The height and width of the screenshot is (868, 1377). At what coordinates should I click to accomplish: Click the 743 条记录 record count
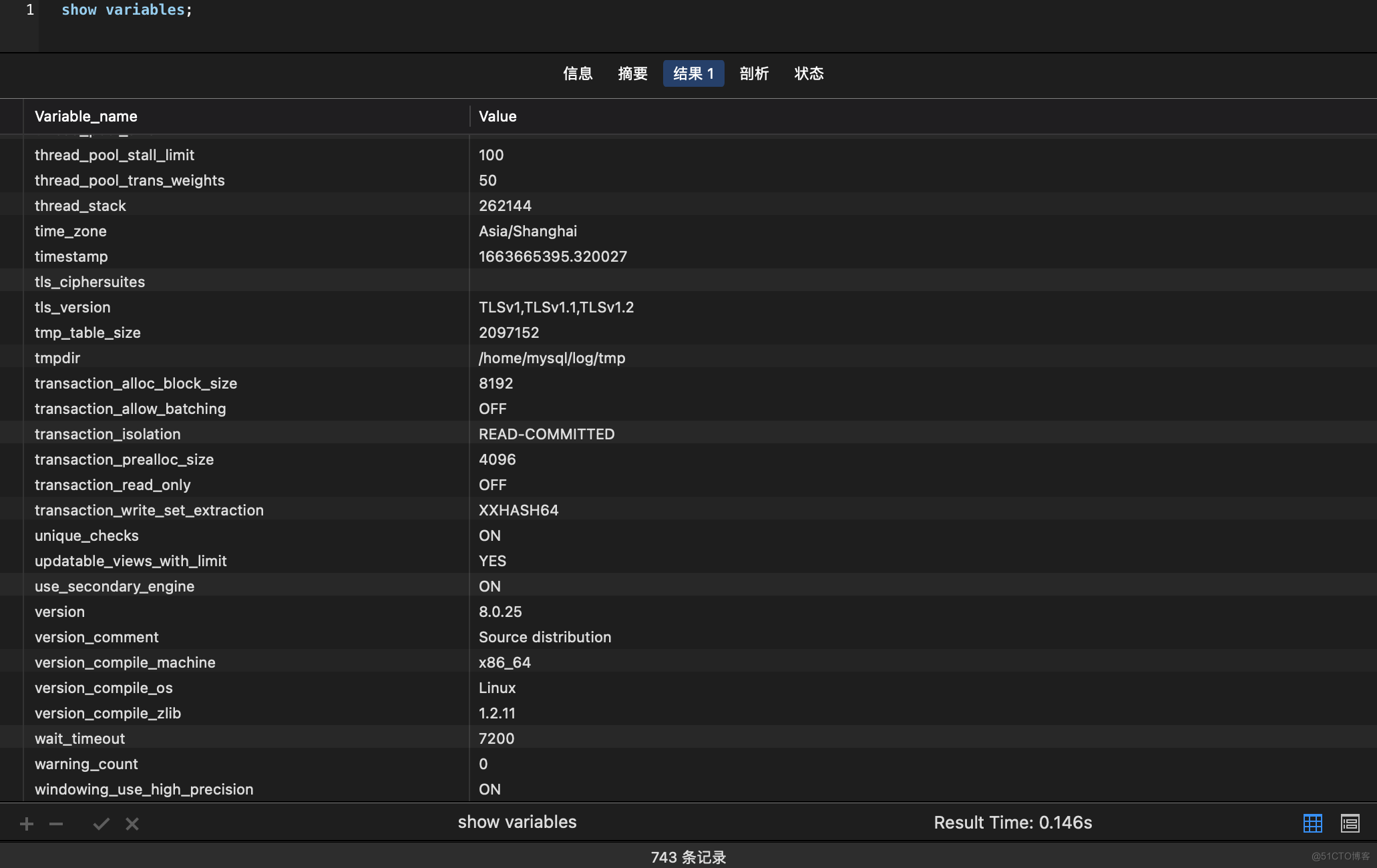[688, 857]
